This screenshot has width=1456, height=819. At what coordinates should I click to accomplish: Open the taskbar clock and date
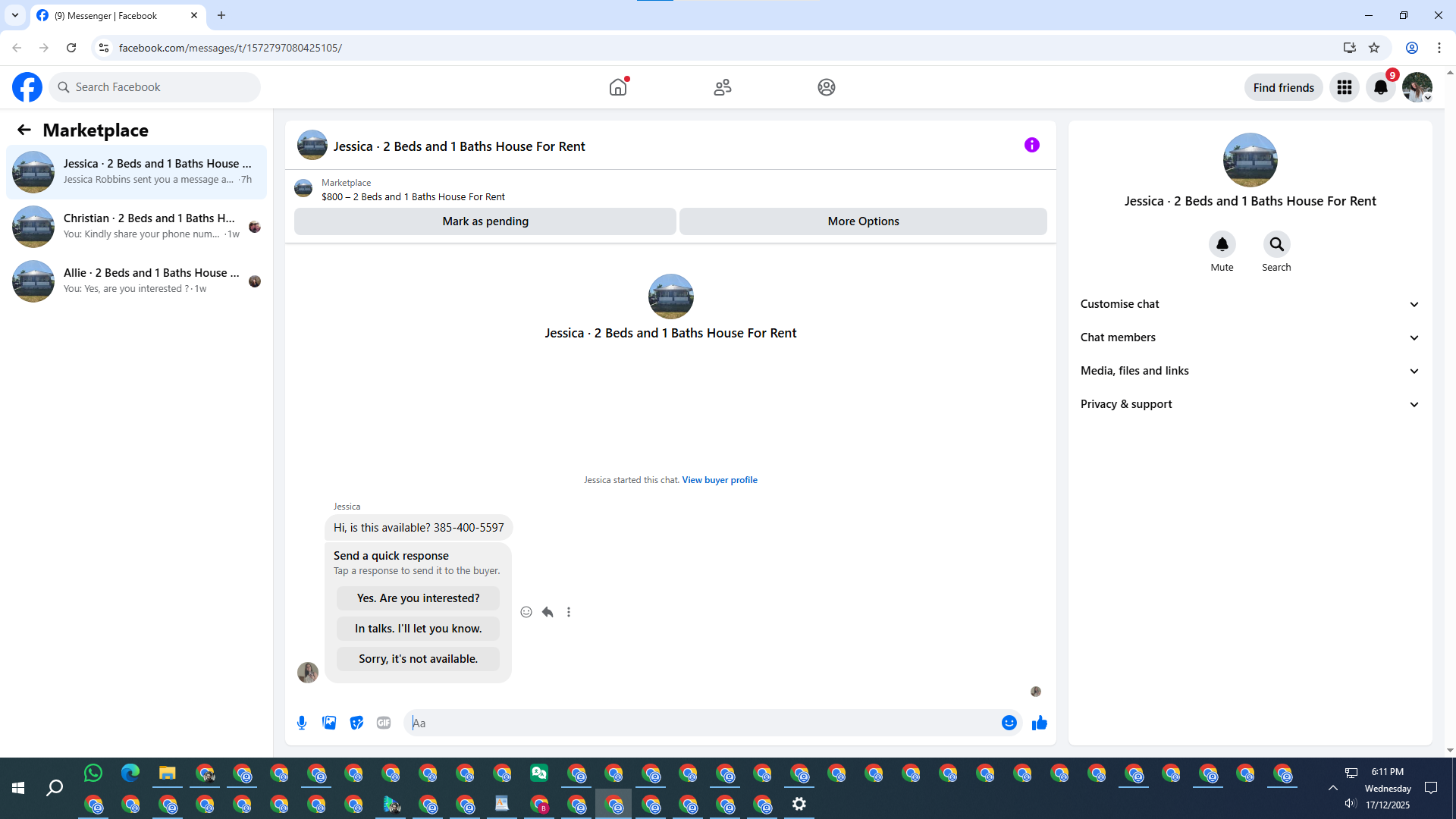click(x=1388, y=788)
